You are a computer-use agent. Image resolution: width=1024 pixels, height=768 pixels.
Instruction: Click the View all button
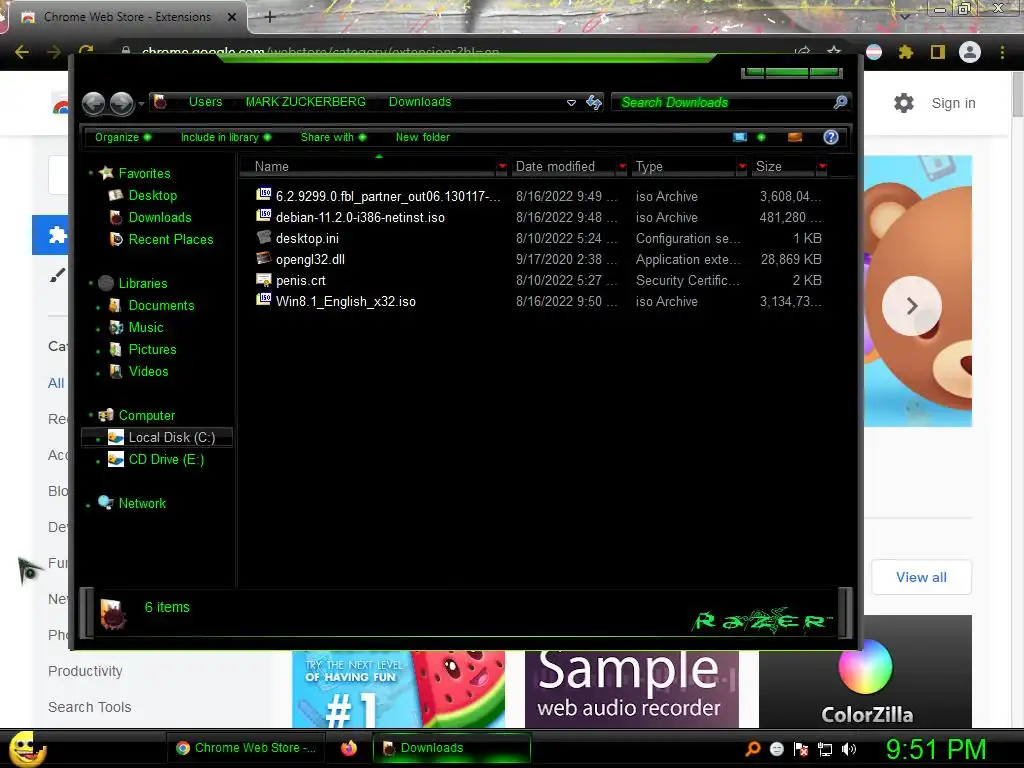pos(921,577)
